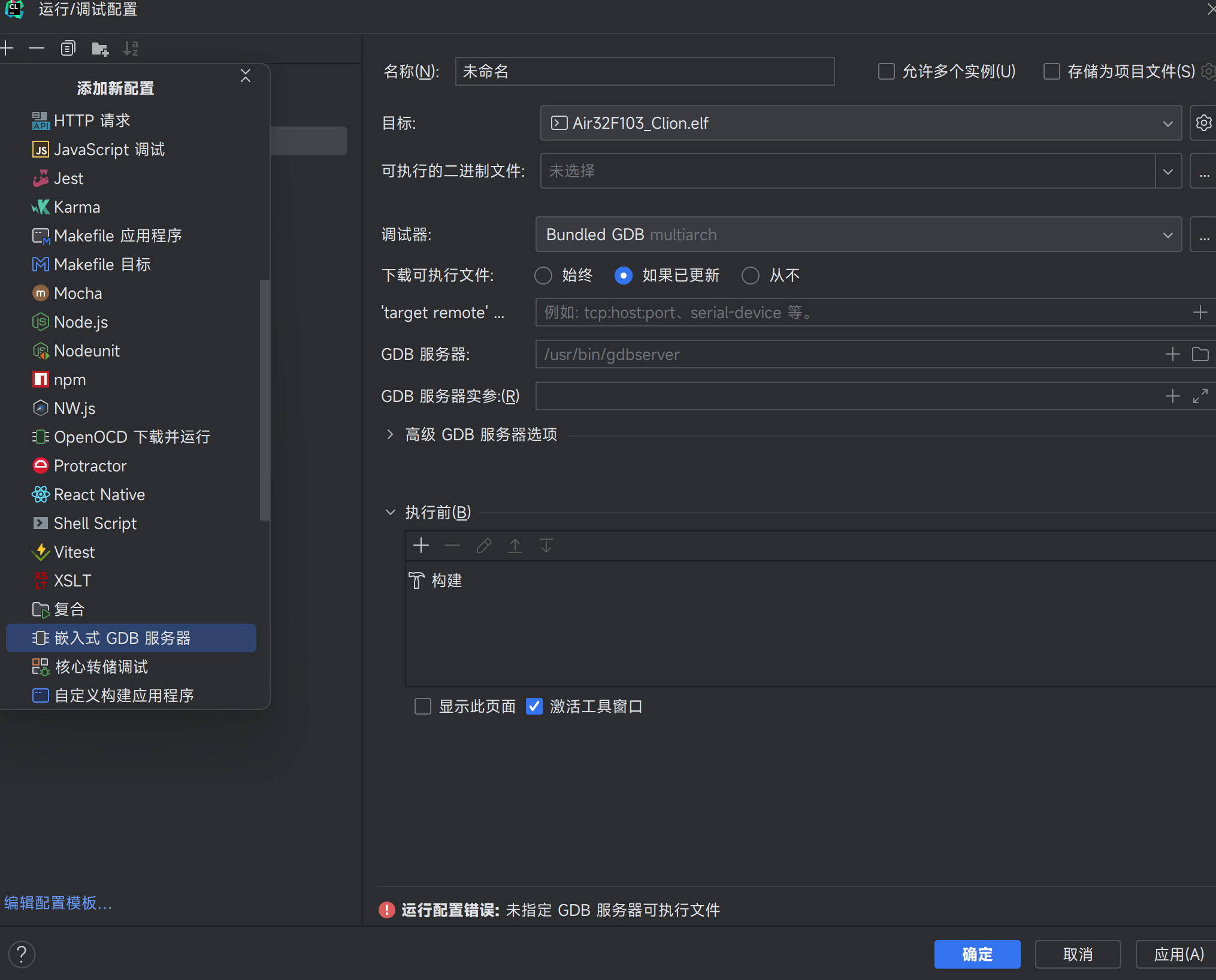Open the help question mark icon
The height and width of the screenshot is (980, 1216).
click(22, 954)
